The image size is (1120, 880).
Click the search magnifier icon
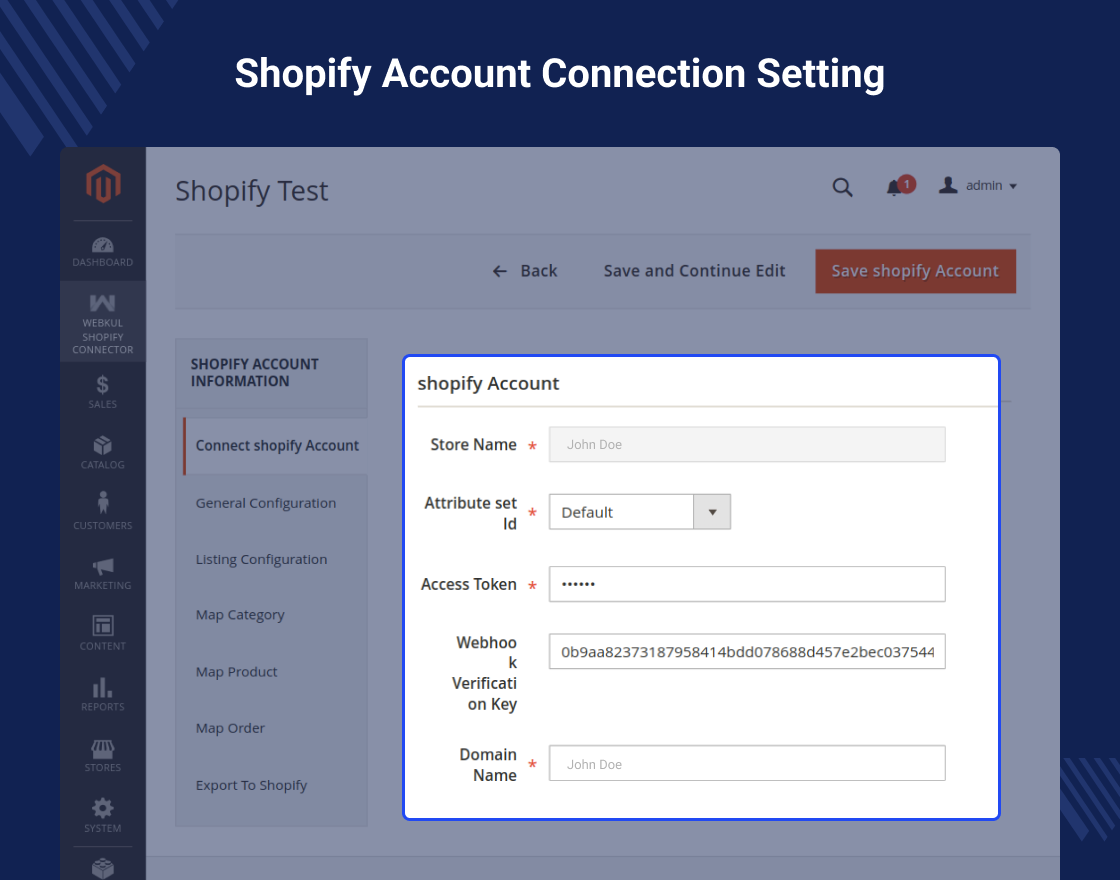pos(843,187)
